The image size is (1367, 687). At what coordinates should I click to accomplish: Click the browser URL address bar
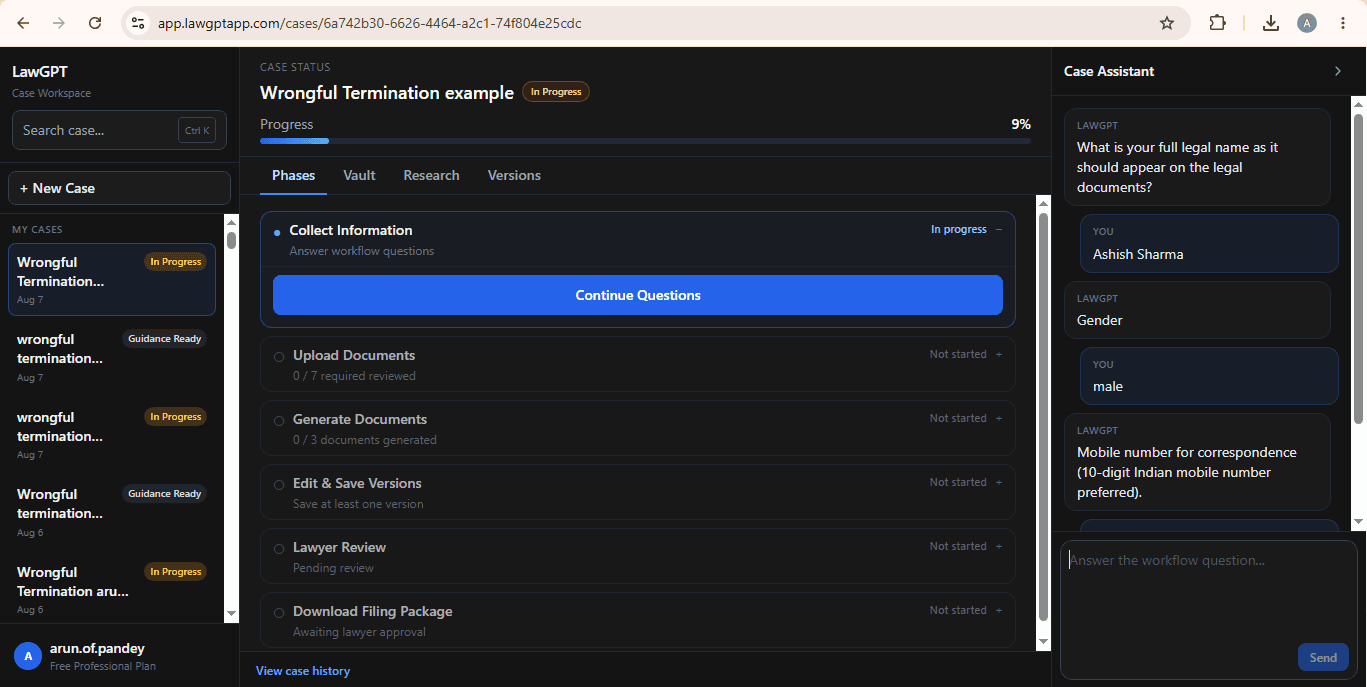pyautogui.click(x=656, y=23)
